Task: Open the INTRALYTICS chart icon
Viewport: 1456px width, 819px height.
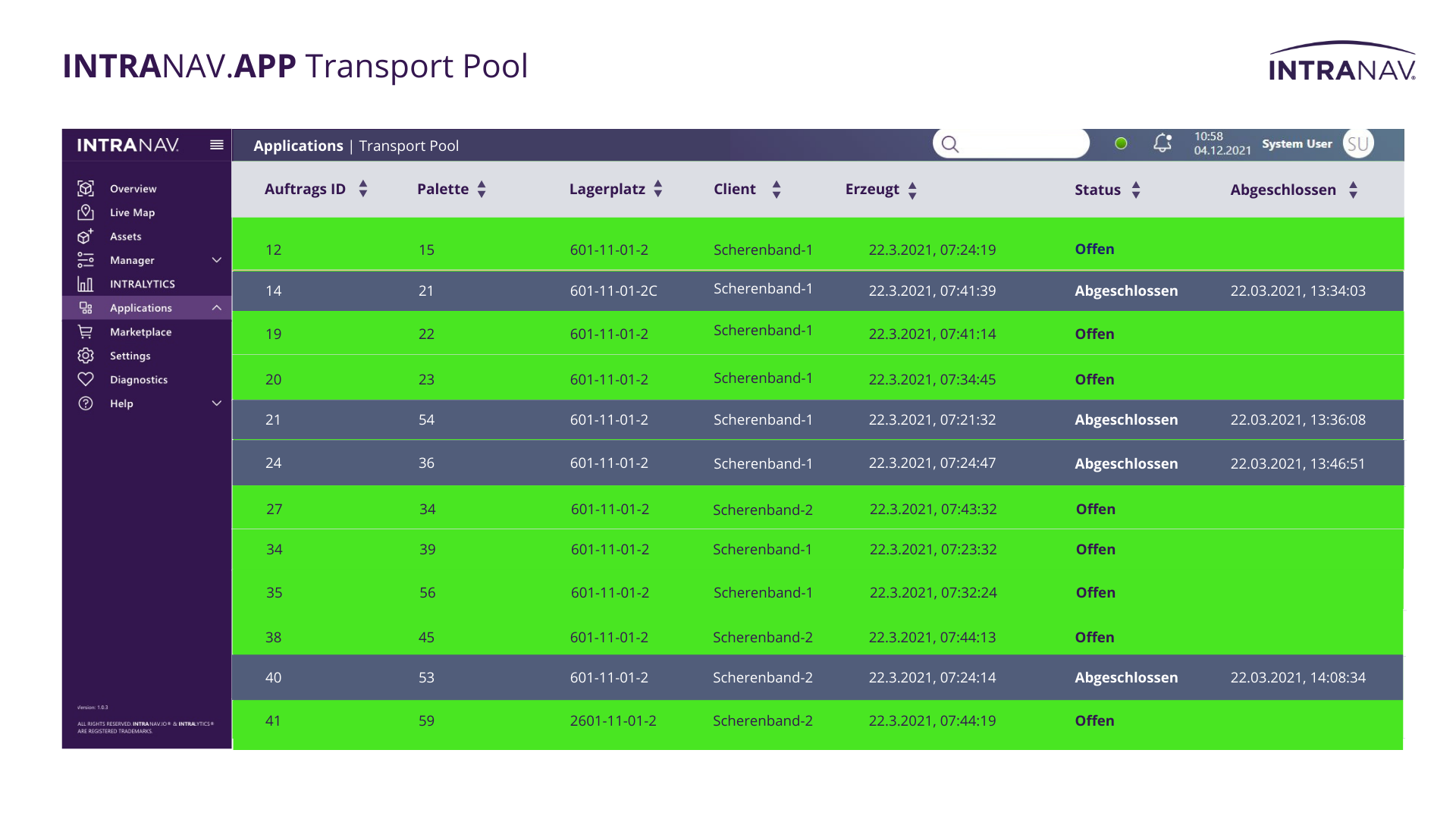Action: pyautogui.click(x=86, y=284)
